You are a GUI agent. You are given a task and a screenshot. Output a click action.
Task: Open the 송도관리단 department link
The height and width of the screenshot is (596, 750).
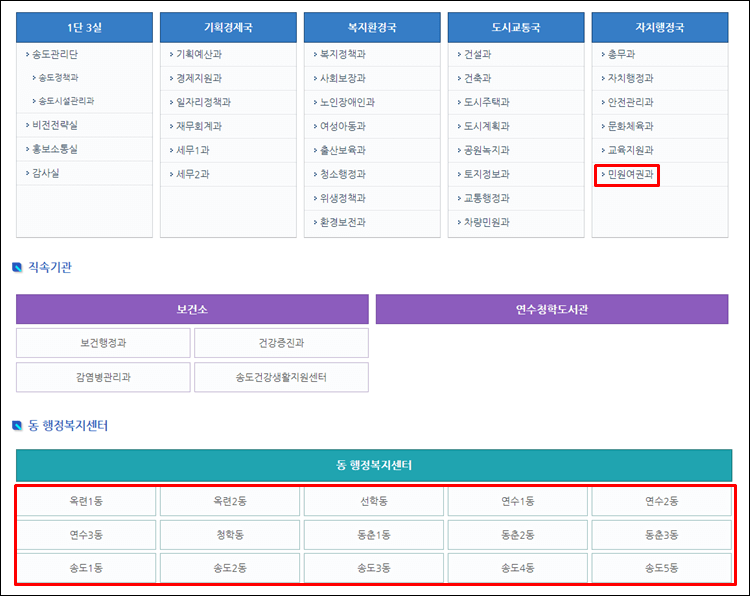[x=55, y=54]
